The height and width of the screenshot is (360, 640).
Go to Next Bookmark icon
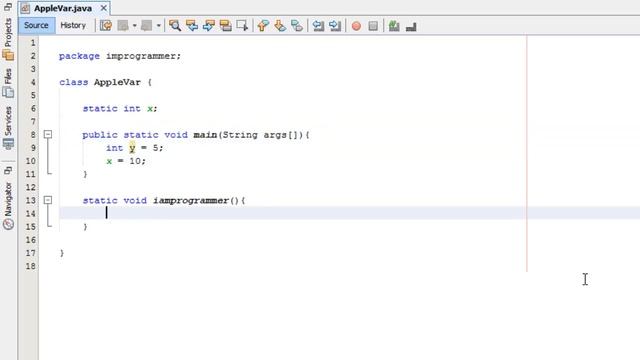280,26
